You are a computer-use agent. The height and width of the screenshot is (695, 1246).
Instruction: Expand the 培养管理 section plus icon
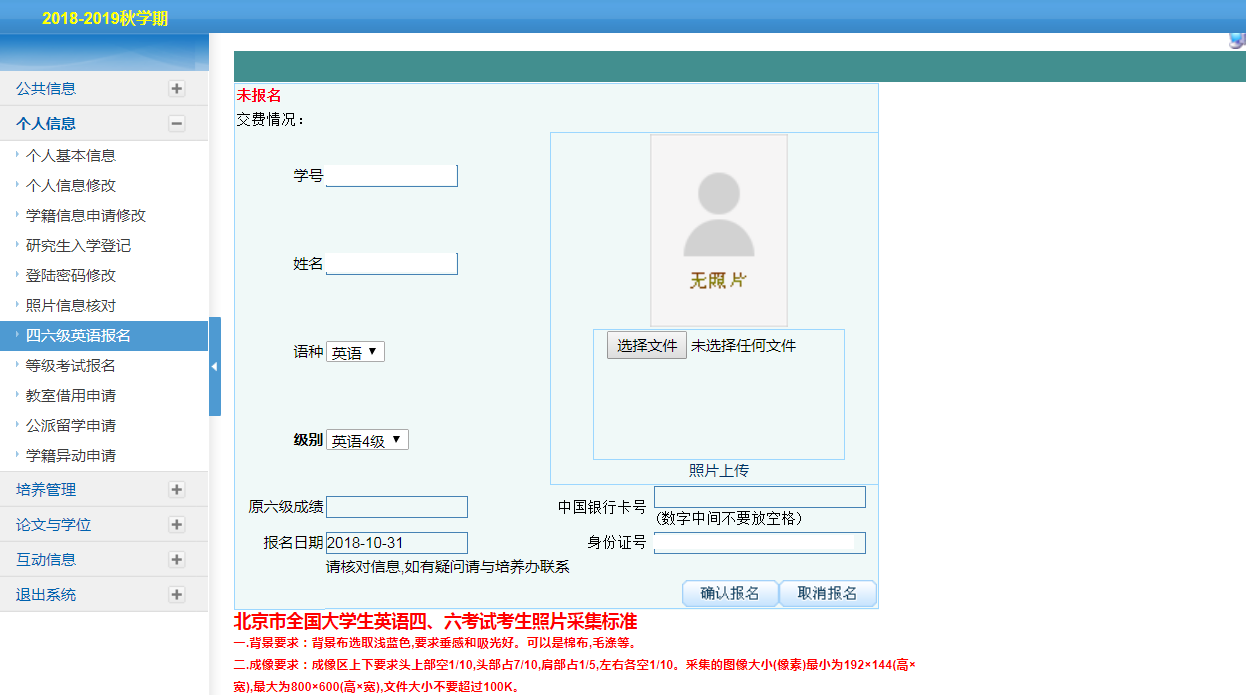click(x=177, y=489)
